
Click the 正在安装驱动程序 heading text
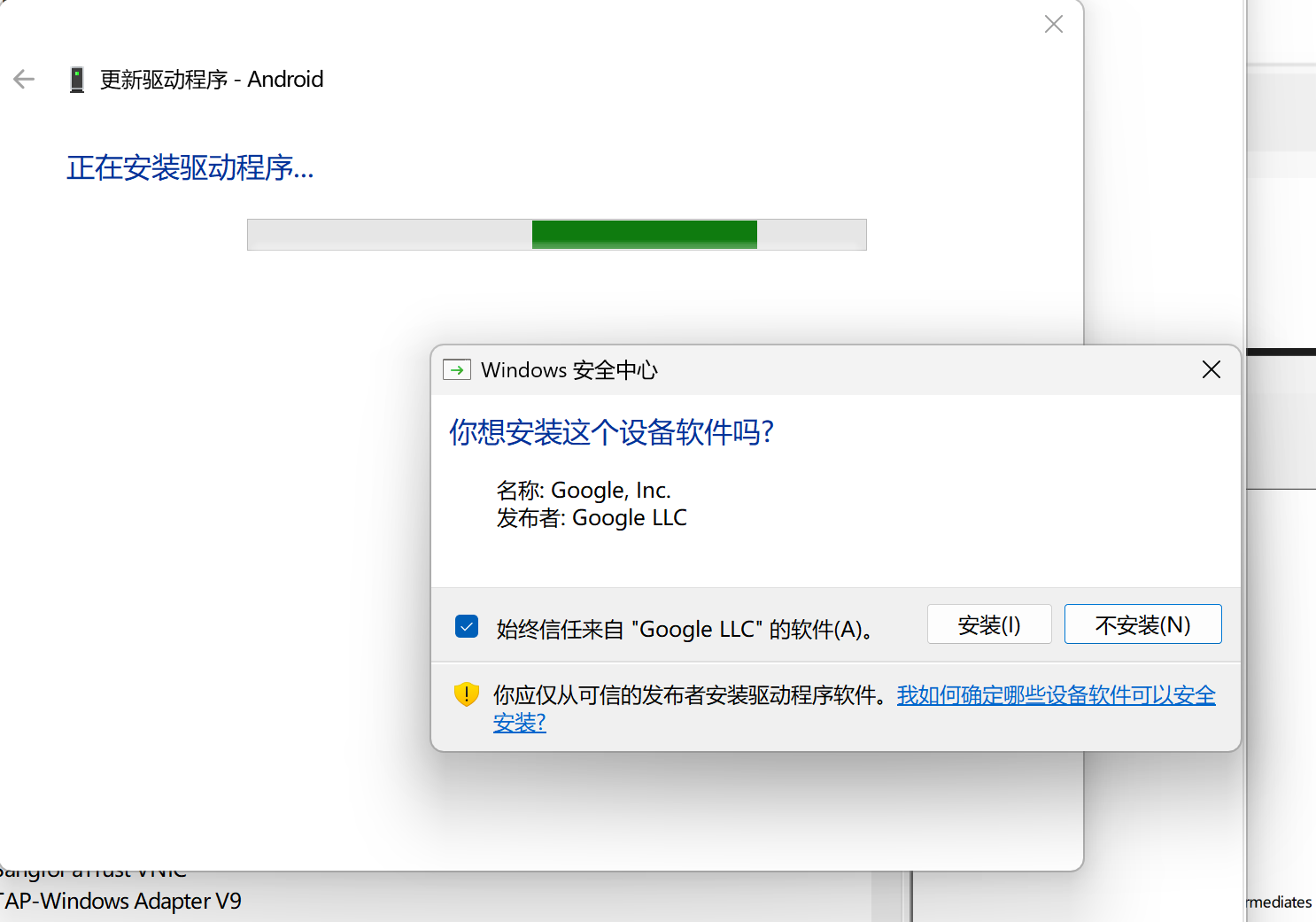coord(190,167)
